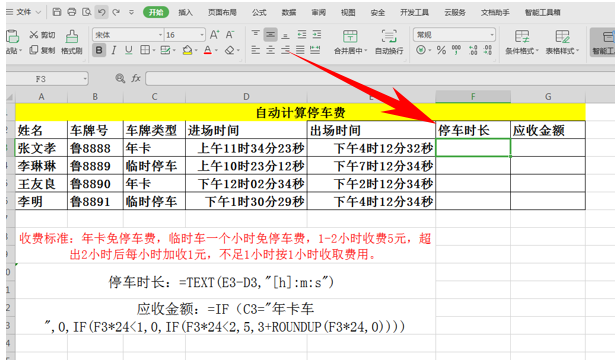Click the eraser clear-formatting icon
The height and width of the screenshot is (362, 615).
(230, 50)
